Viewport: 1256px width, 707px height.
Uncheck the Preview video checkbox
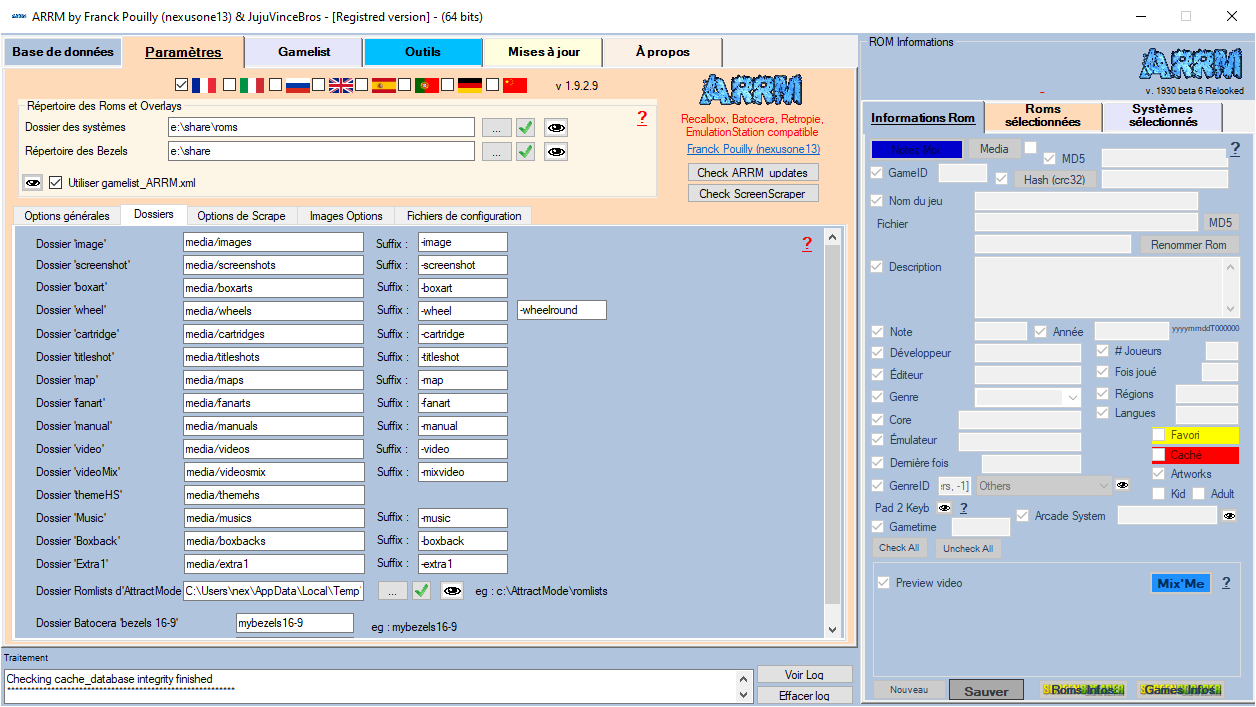coord(883,583)
